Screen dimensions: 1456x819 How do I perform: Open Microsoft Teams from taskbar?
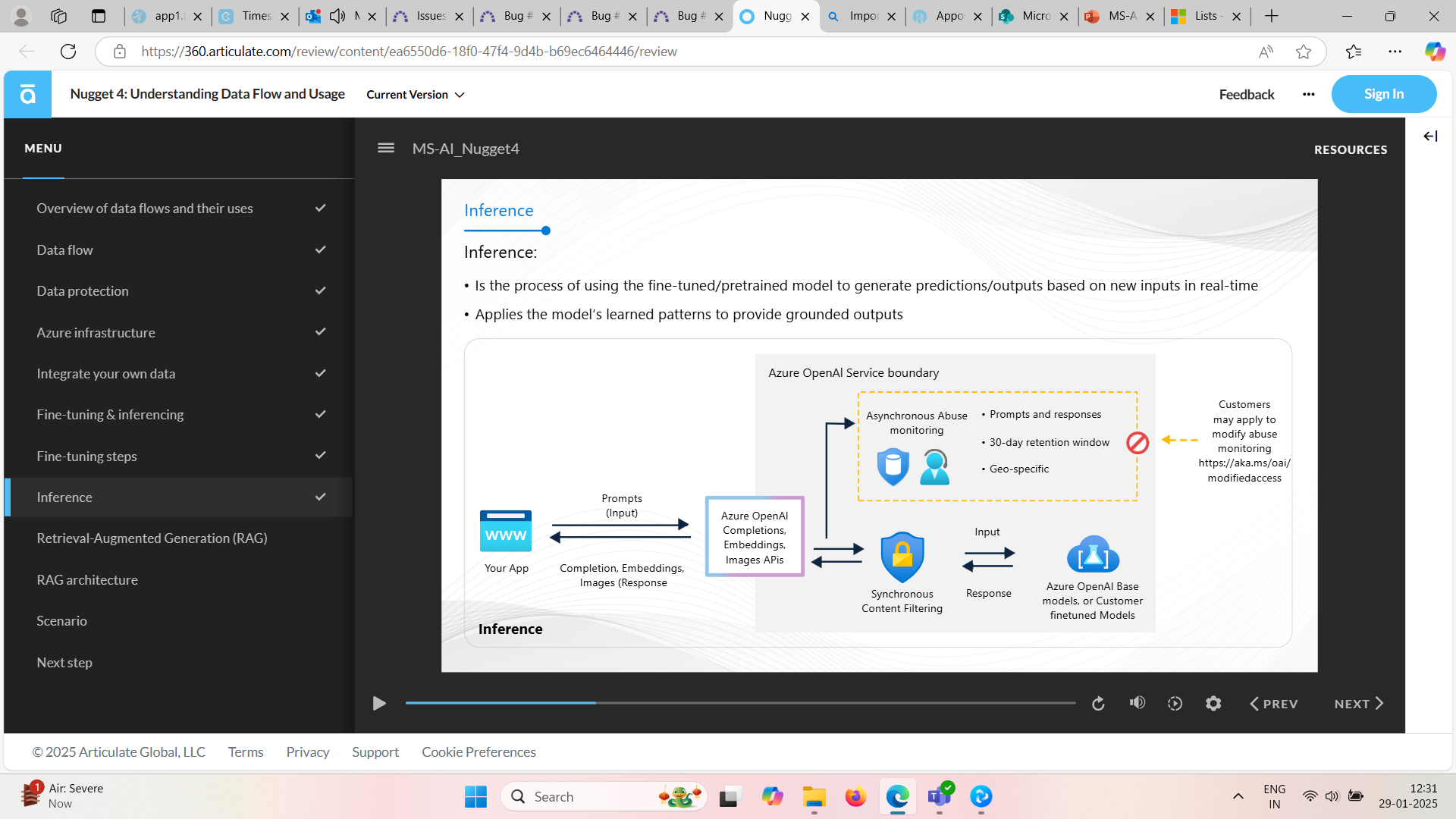tap(940, 797)
